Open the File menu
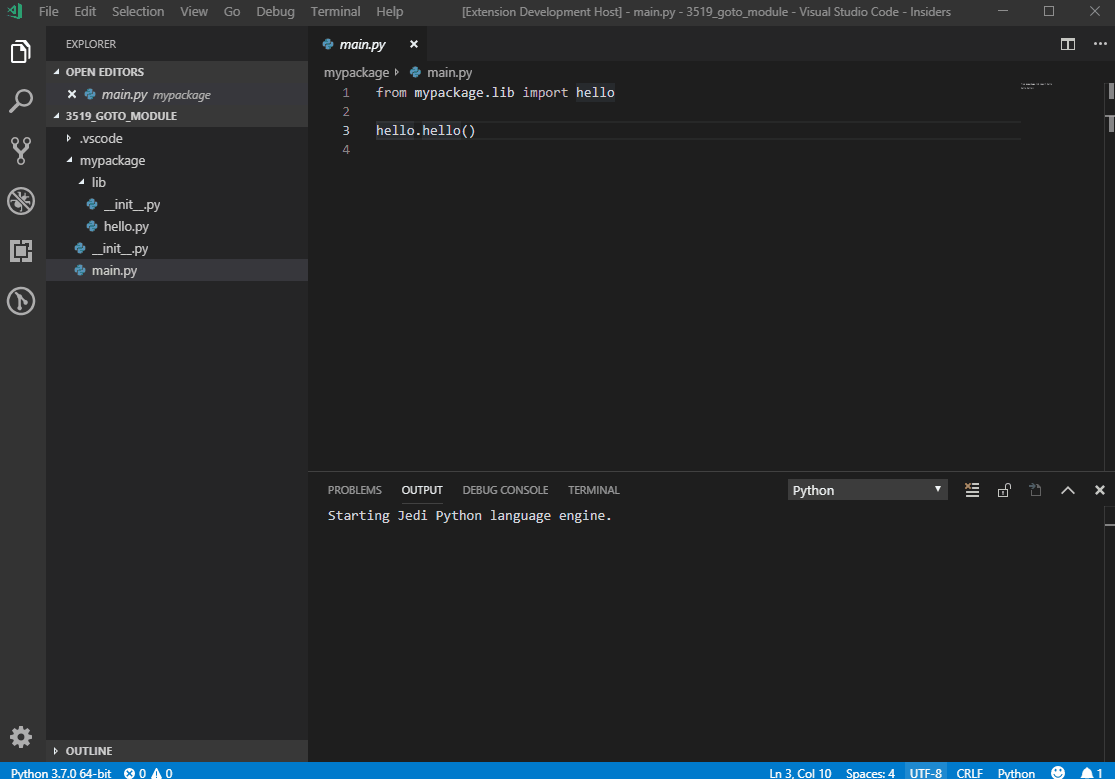The width and height of the screenshot is (1115, 779). pyautogui.click(x=48, y=11)
